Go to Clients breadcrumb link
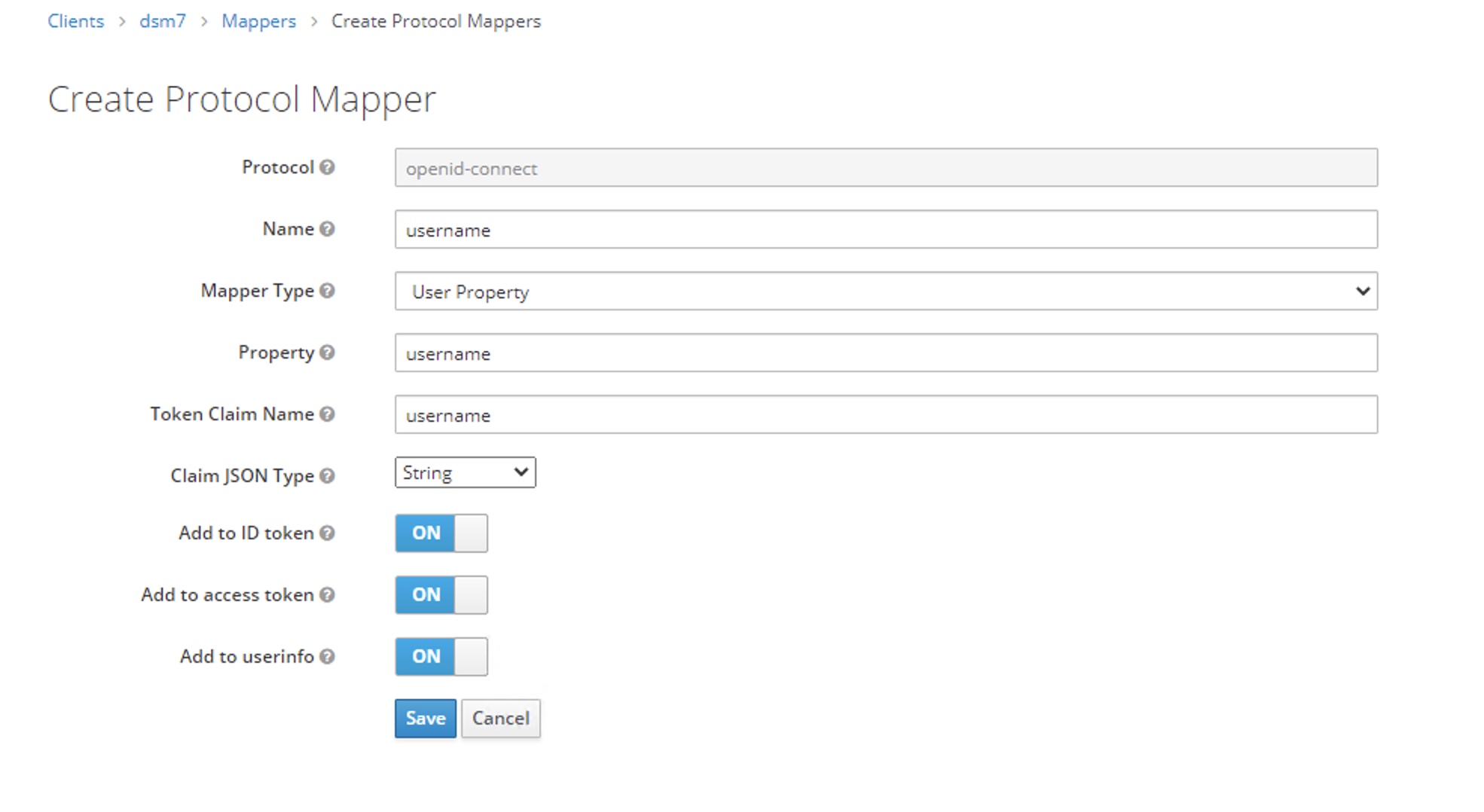1484x812 pixels. (x=75, y=21)
